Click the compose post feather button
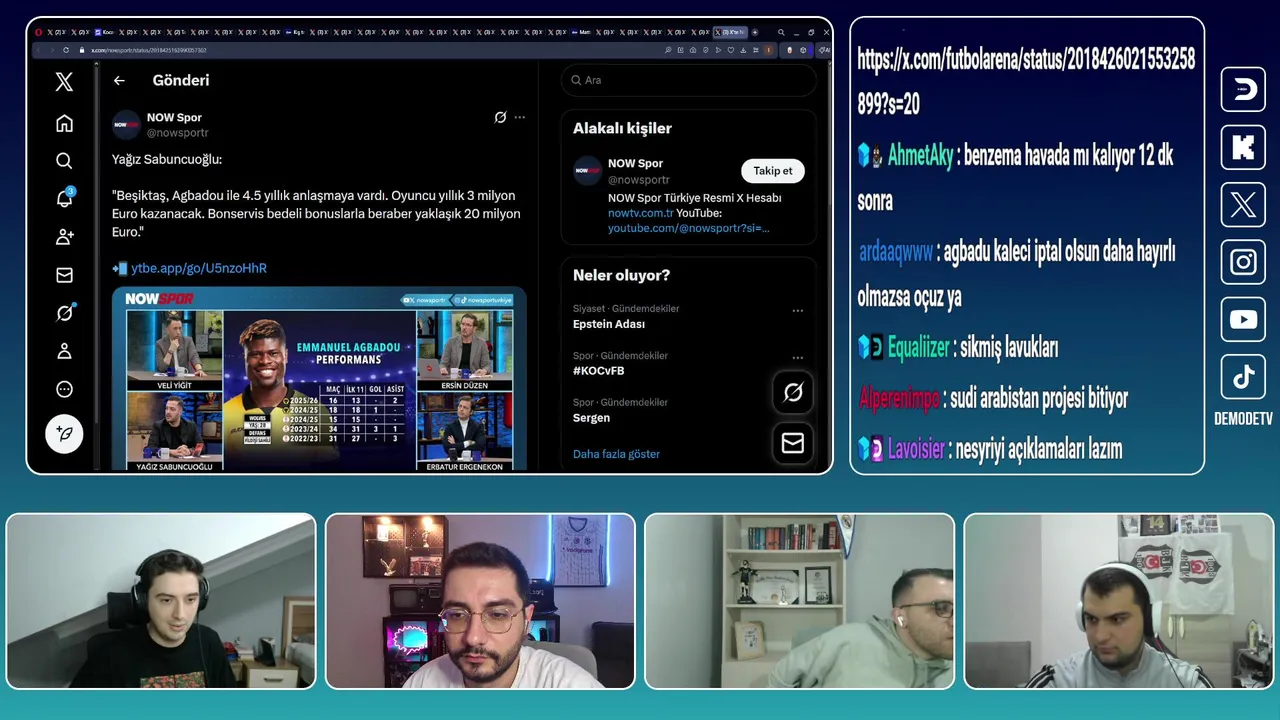Image resolution: width=1280 pixels, height=720 pixels. [64, 434]
